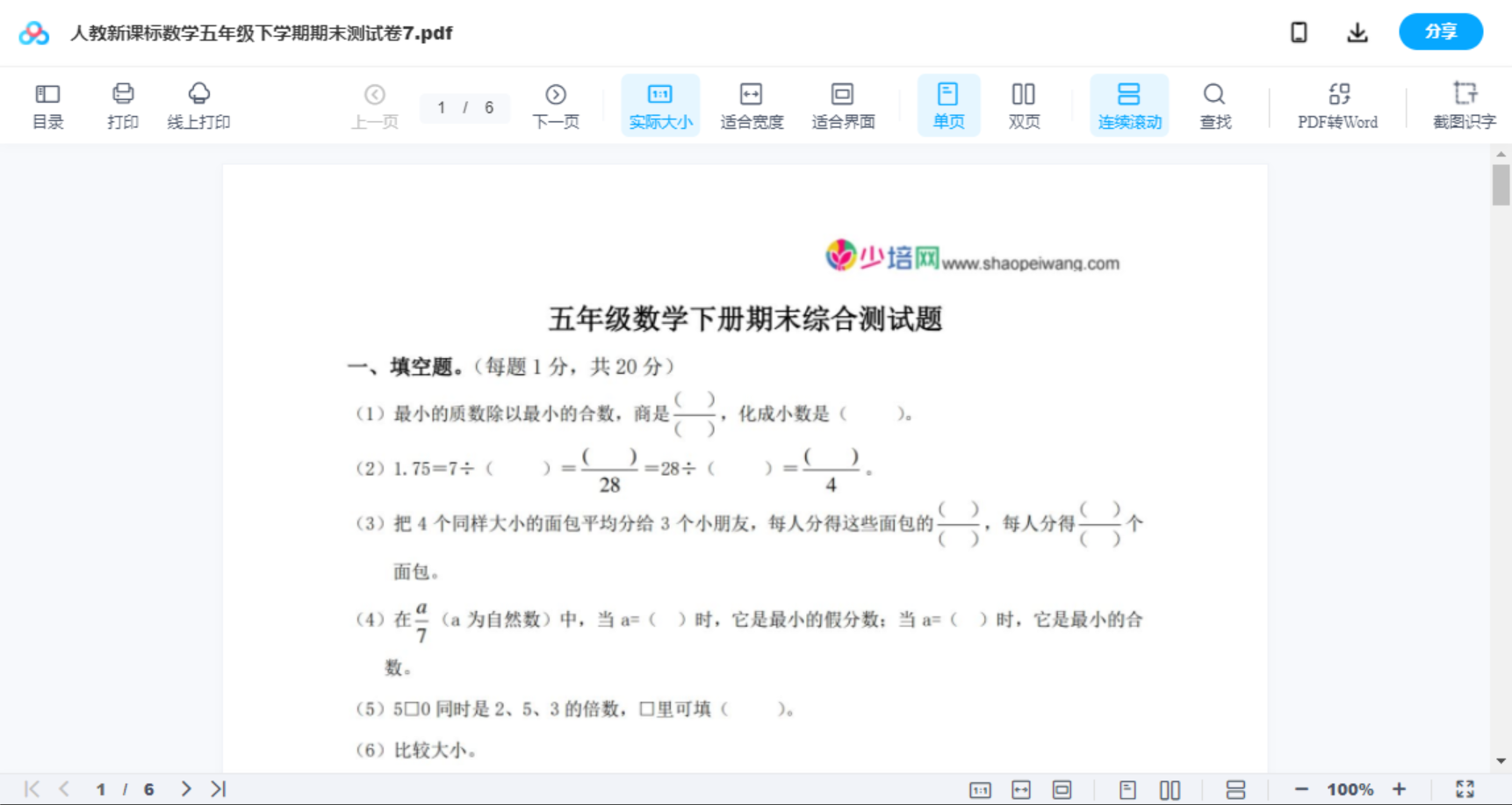Open the 查找 search tool
Image resolution: width=1512 pixels, height=805 pixels.
pyautogui.click(x=1213, y=104)
